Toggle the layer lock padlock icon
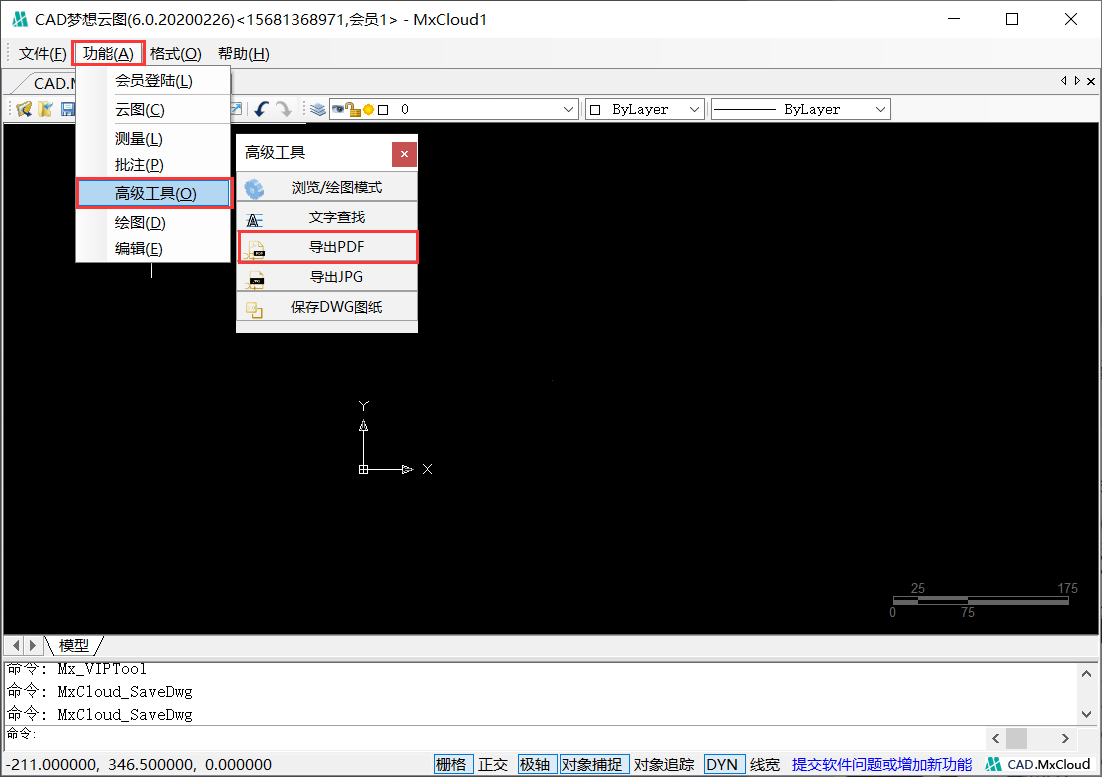Screen dimensions: 1102x777 [354, 110]
